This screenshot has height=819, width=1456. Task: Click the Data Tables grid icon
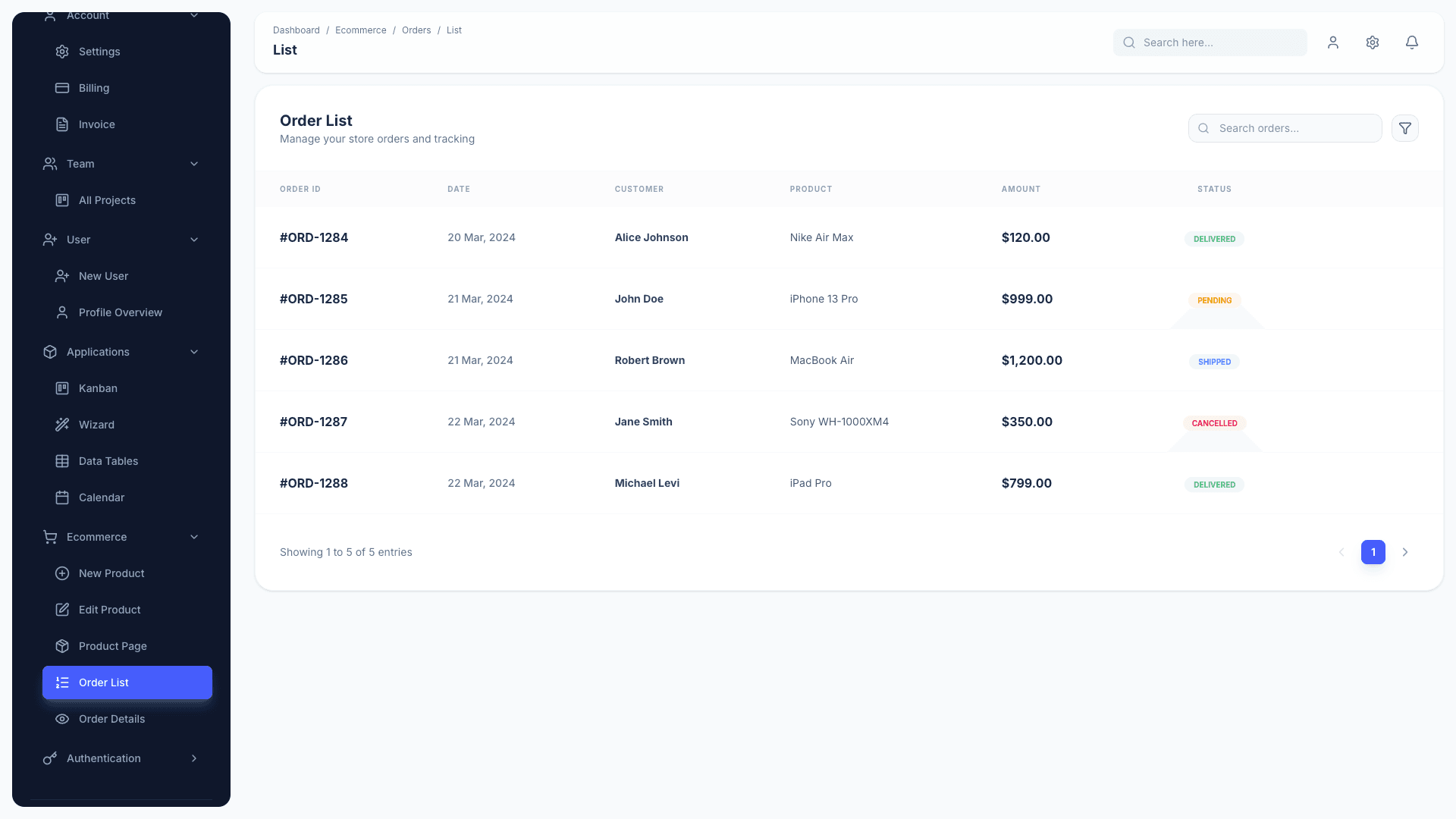coord(62,461)
